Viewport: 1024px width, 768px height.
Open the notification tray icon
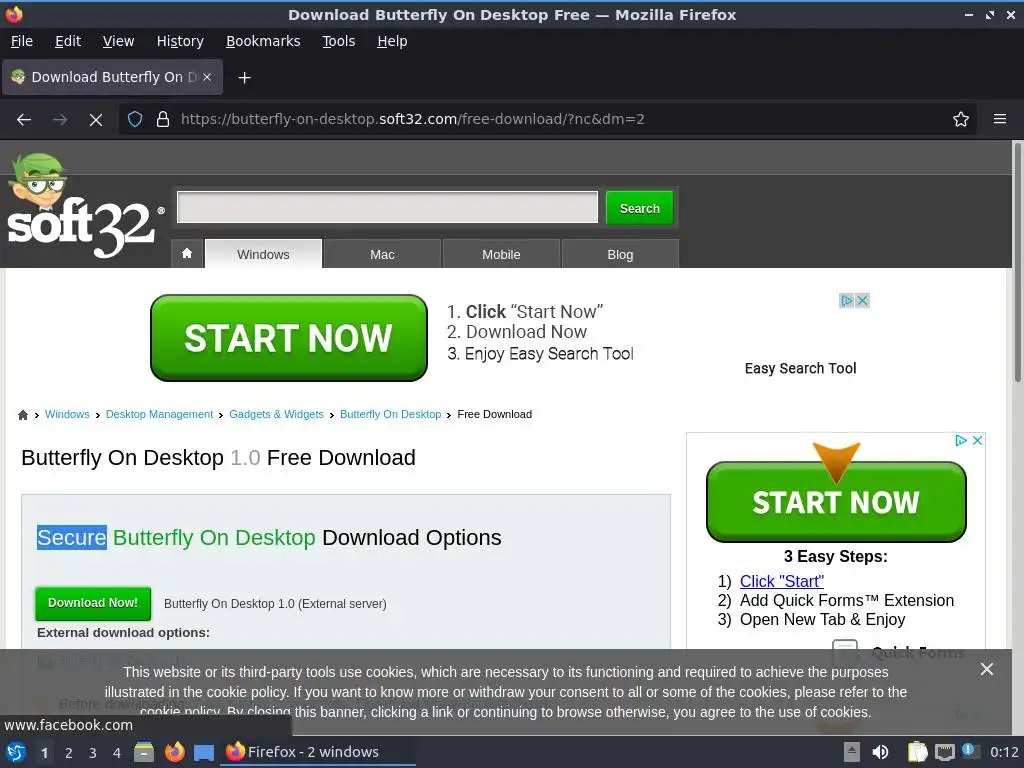tap(970, 751)
